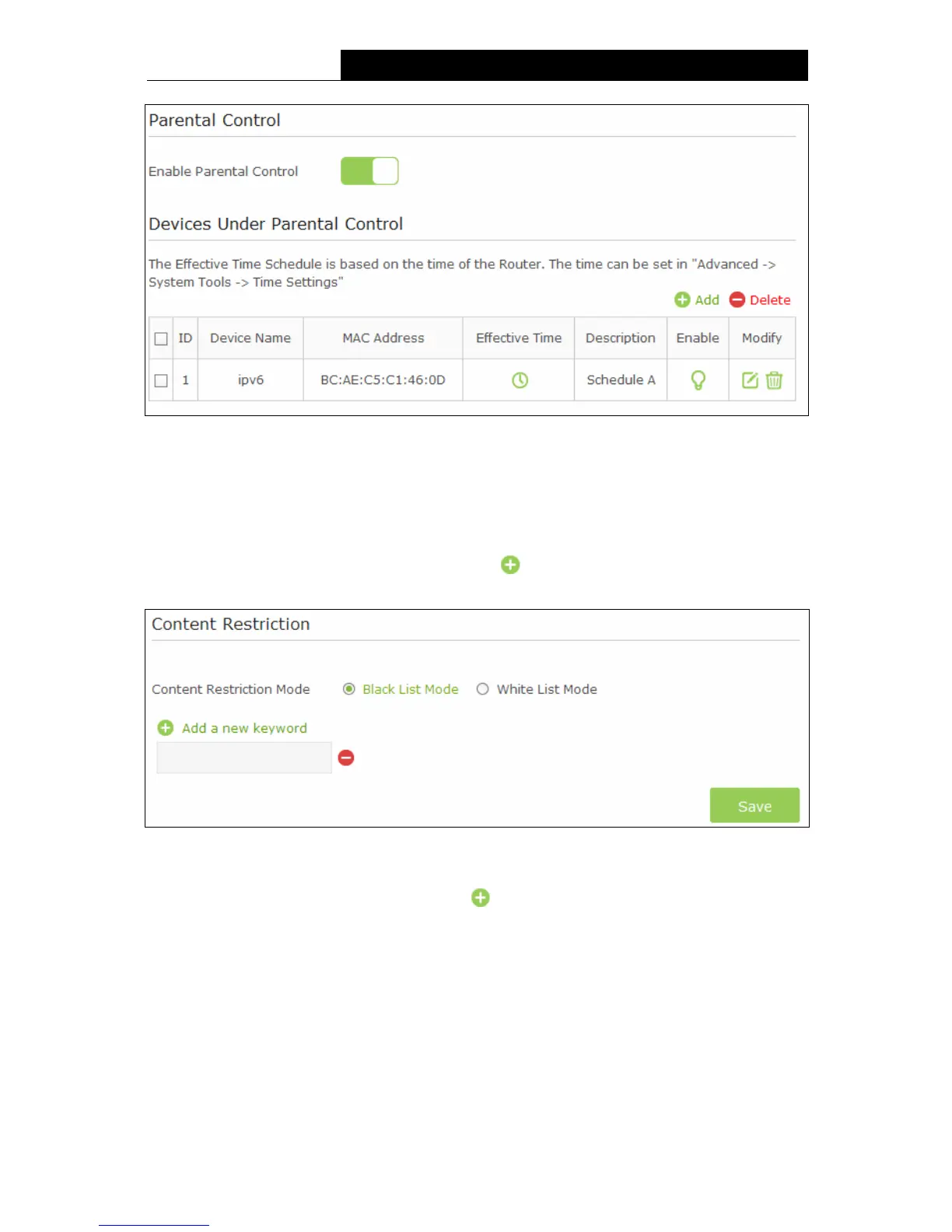Edit the ipv6 device entry

(750, 380)
